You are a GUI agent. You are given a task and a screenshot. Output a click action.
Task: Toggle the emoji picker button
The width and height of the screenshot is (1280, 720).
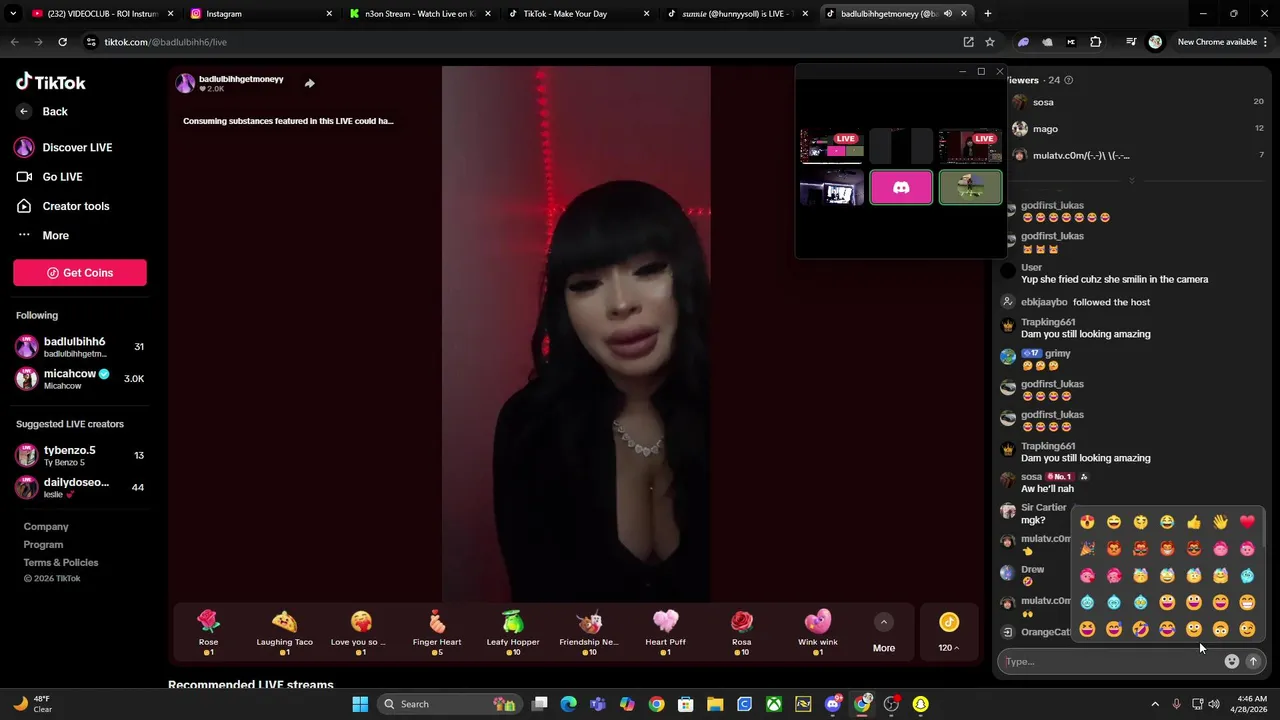point(1232,661)
